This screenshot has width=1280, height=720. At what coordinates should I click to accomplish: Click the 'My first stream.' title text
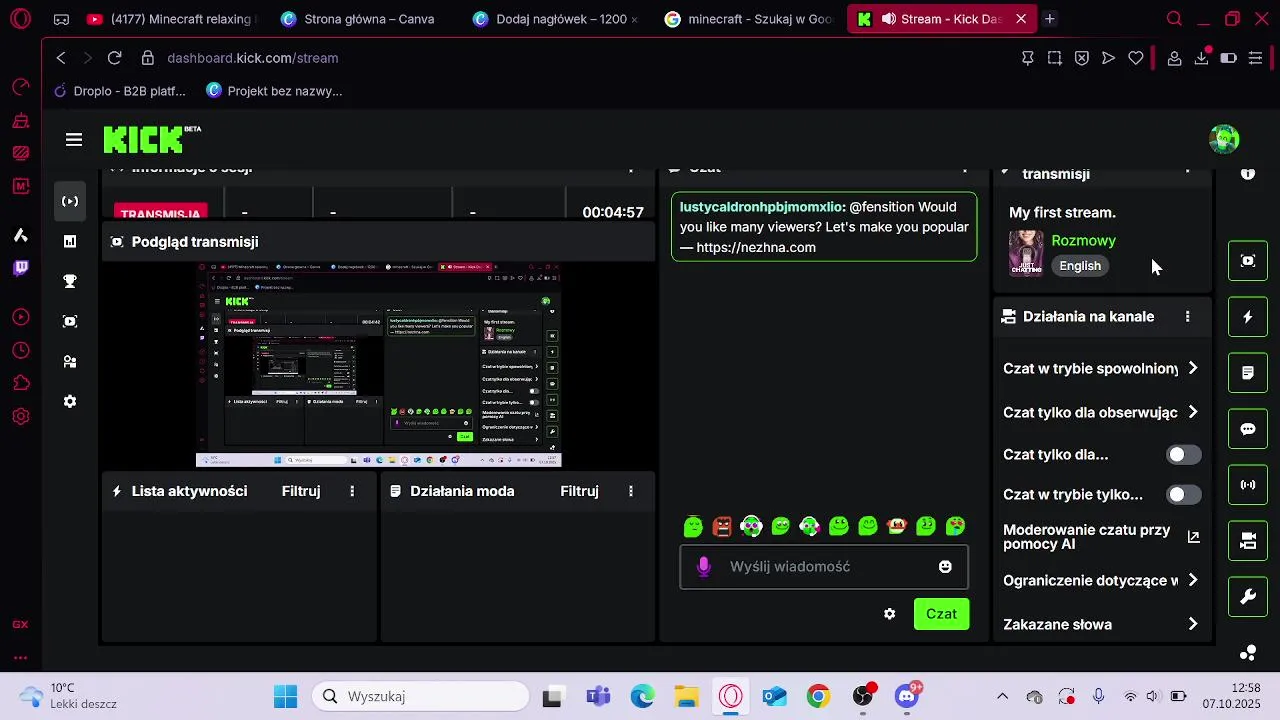click(1062, 212)
